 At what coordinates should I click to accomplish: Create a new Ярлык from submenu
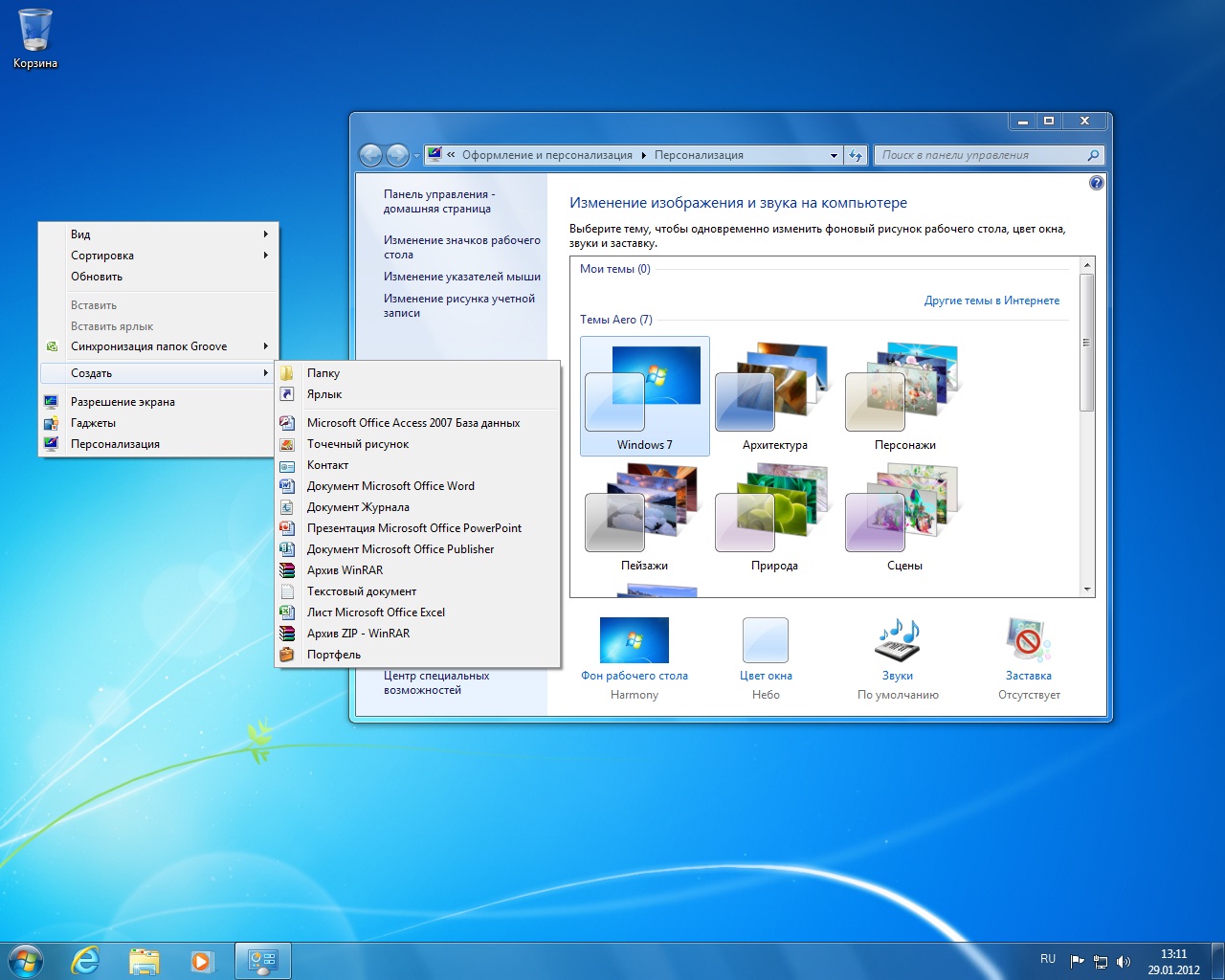416,394
